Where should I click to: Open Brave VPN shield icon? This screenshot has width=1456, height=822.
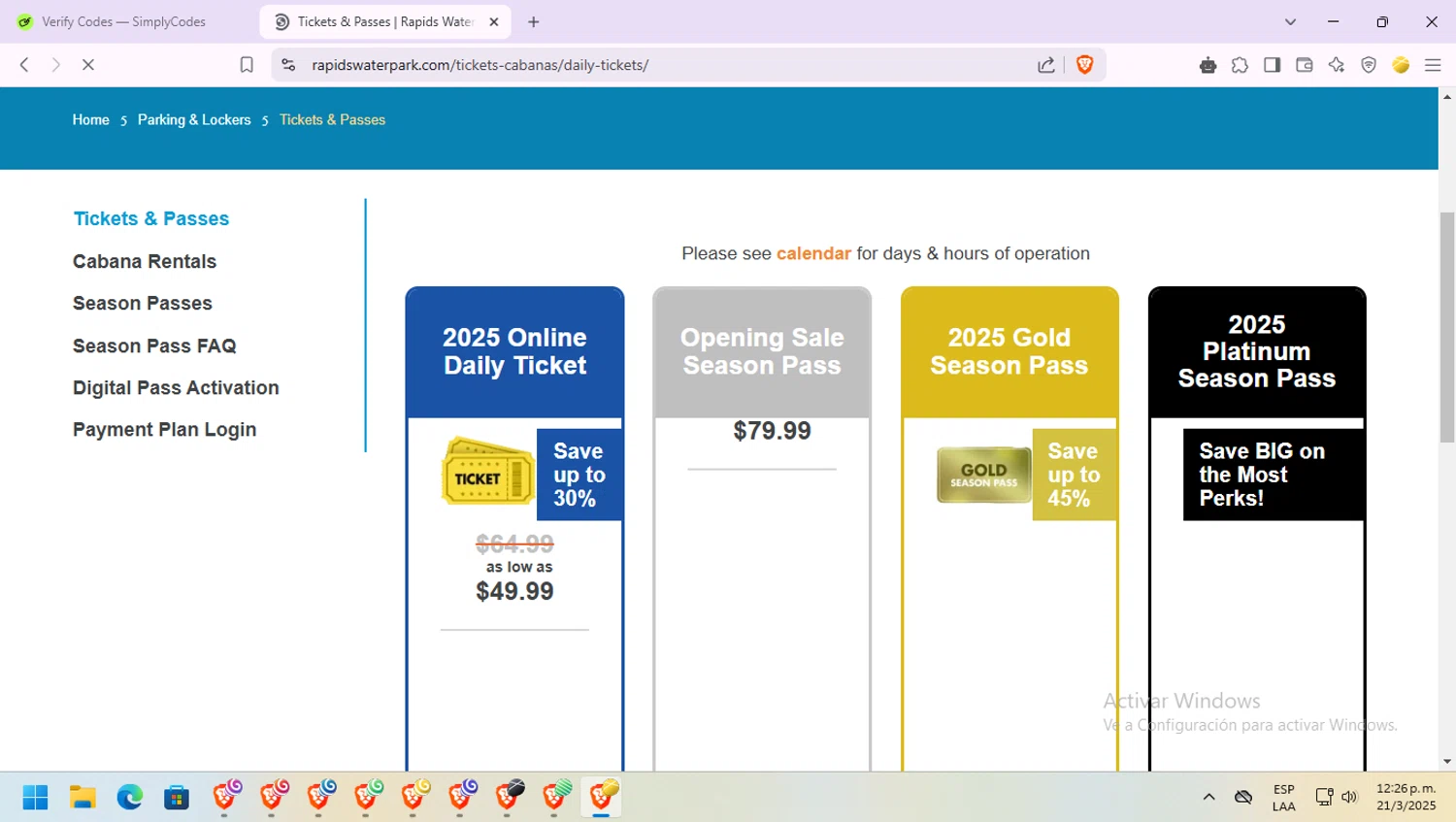point(1369,65)
